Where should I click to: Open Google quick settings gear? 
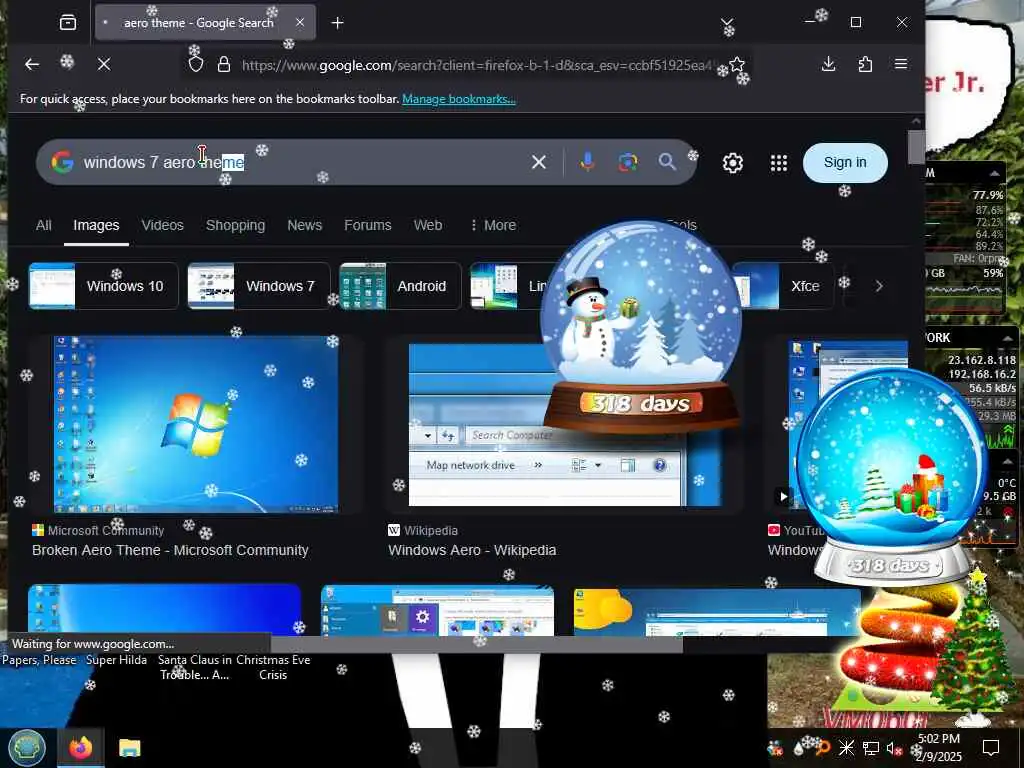pos(733,163)
